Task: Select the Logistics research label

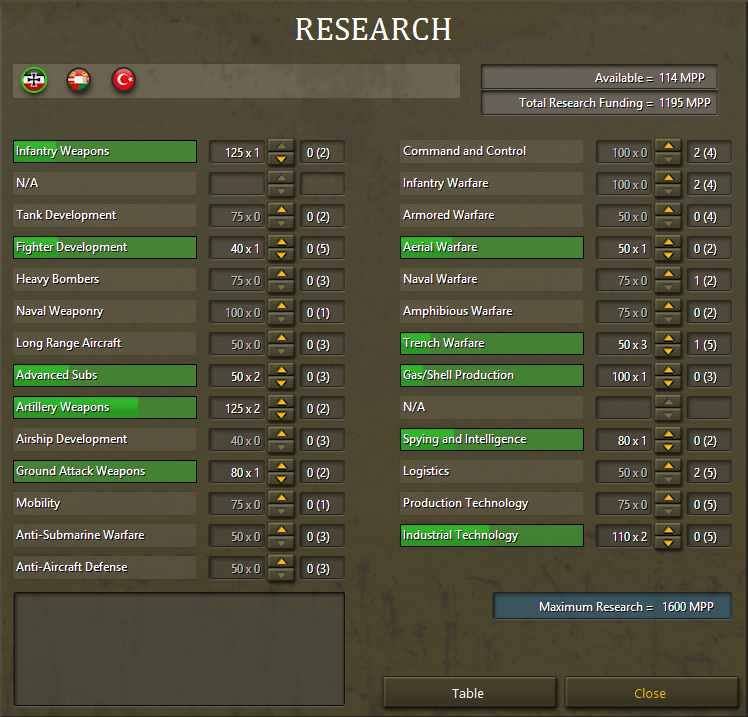Action: (x=426, y=471)
